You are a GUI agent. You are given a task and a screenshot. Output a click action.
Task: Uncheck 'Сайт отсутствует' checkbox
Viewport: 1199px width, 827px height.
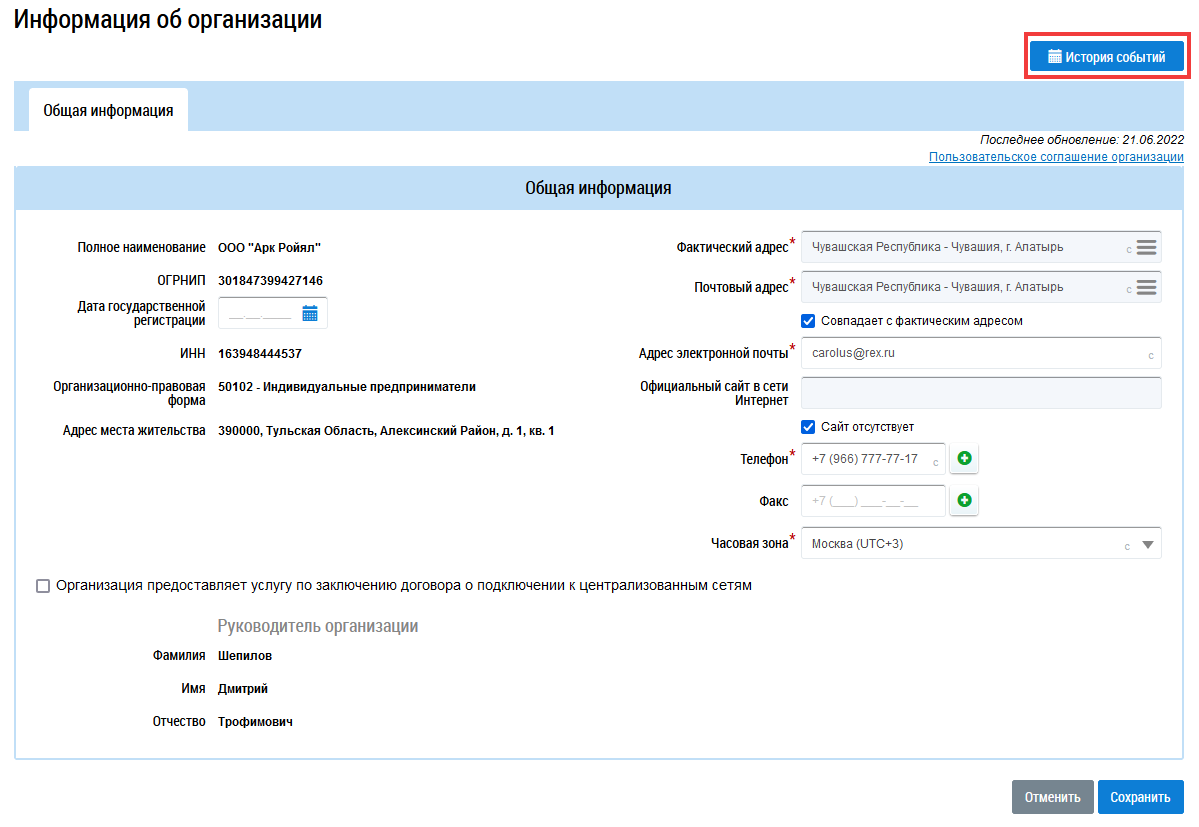click(809, 427)
